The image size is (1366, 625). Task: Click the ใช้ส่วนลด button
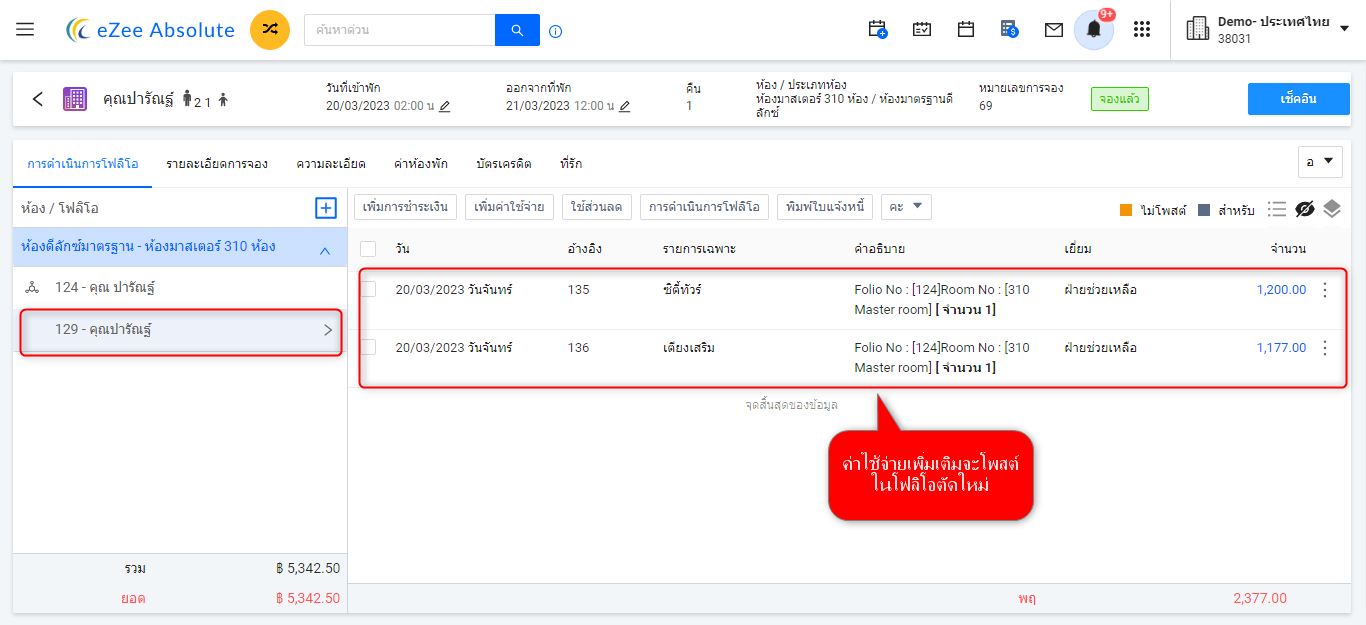(x=597, y=207)
